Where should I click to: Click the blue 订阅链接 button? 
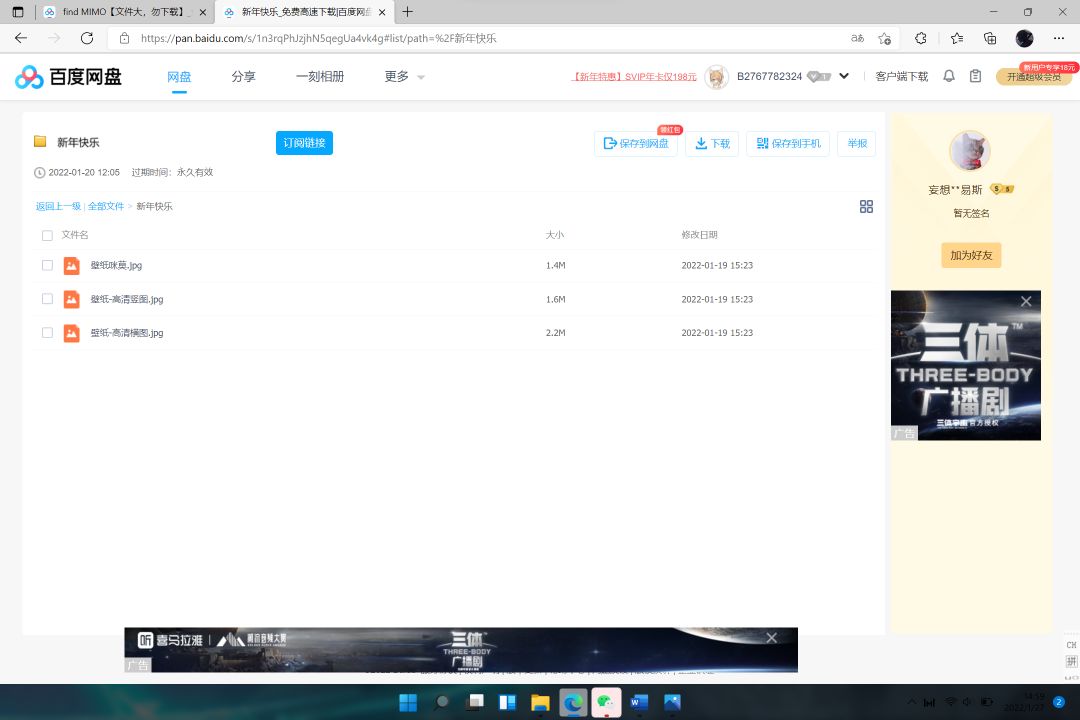[304, 143]
